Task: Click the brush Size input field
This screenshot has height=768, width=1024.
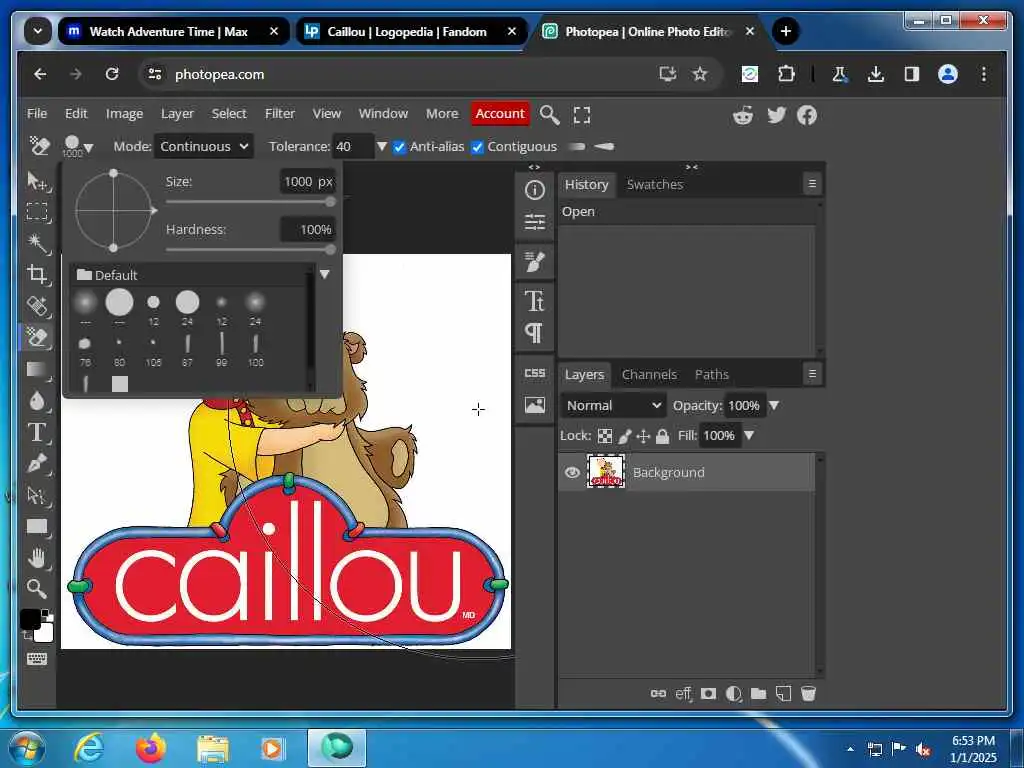Action: click(x=308, y=182)
